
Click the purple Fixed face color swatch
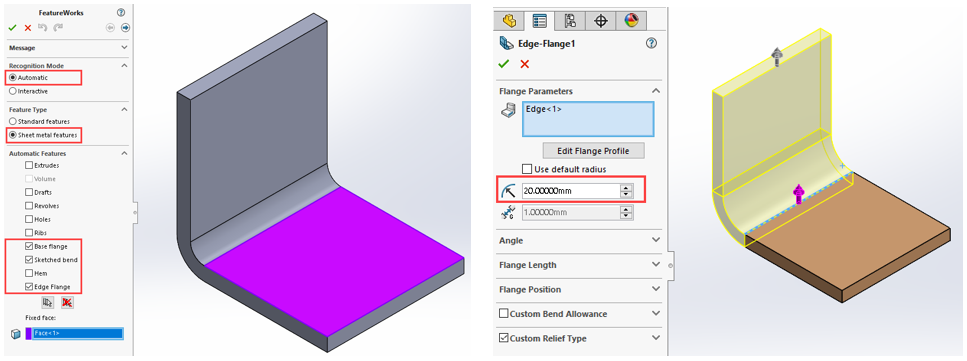point(28,333)
